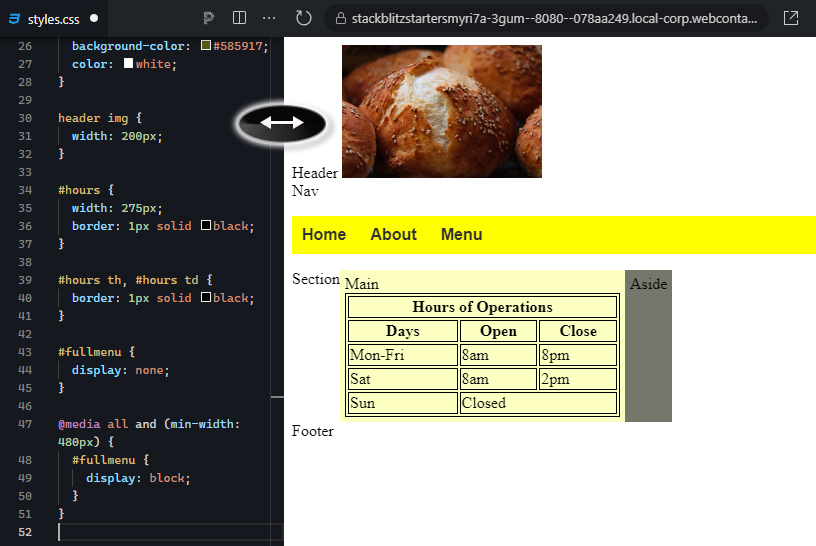816x546 pixels.
Task: Click the white color swatch on line 27
Action: pyautogui.click(x=129, y=64)
